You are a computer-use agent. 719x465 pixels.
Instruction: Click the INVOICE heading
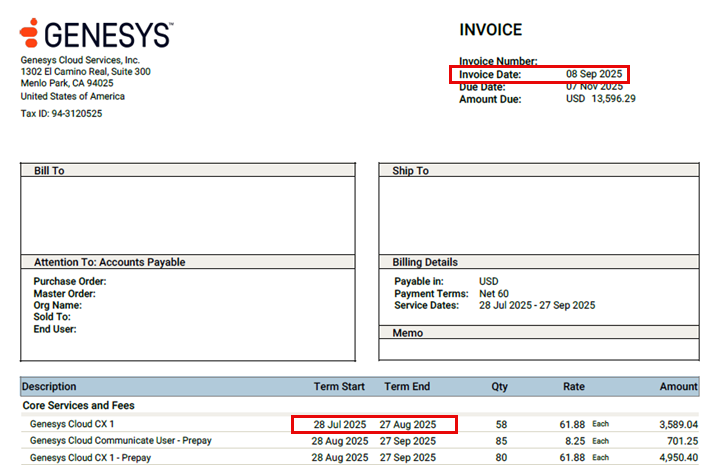pyautogui.click(x=490, y=31)
